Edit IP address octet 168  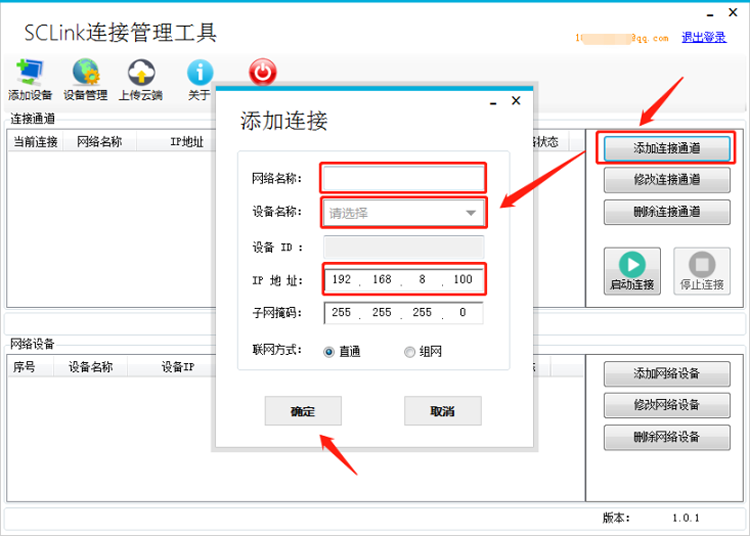382,279
